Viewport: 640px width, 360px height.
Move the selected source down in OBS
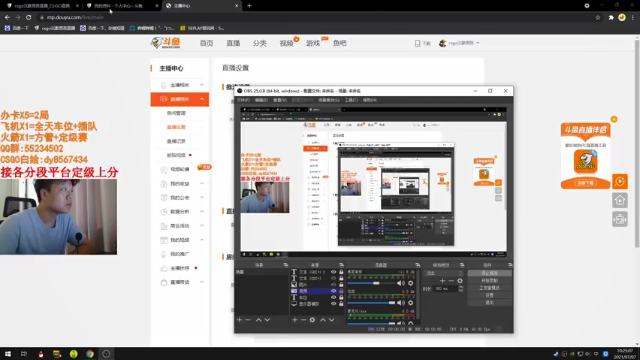click(331, 320)
